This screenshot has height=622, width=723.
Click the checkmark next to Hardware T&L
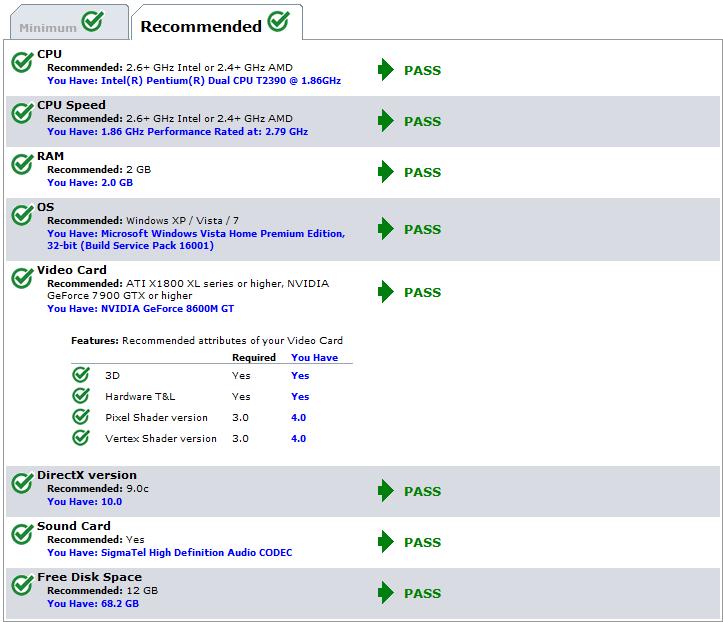[81, 395]
